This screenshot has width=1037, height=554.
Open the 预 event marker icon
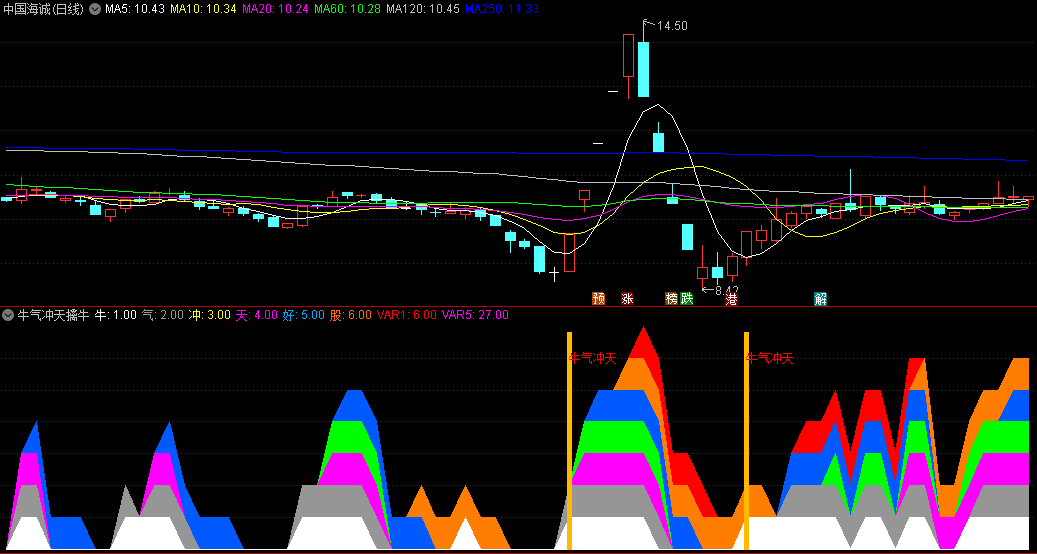(599, 299)
